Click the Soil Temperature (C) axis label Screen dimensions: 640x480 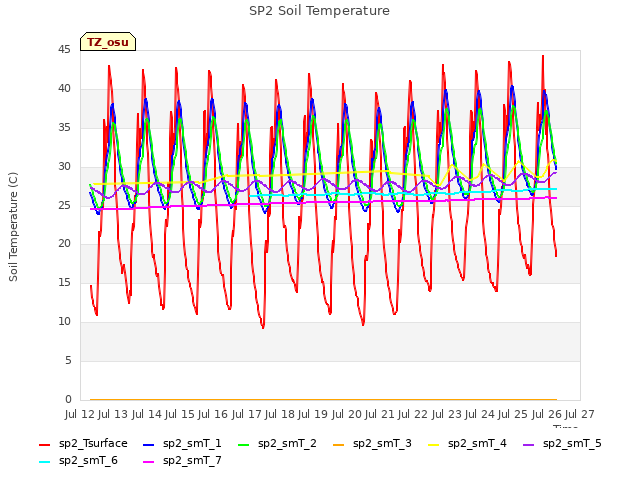pyautogui.click(x=13, y=227)
